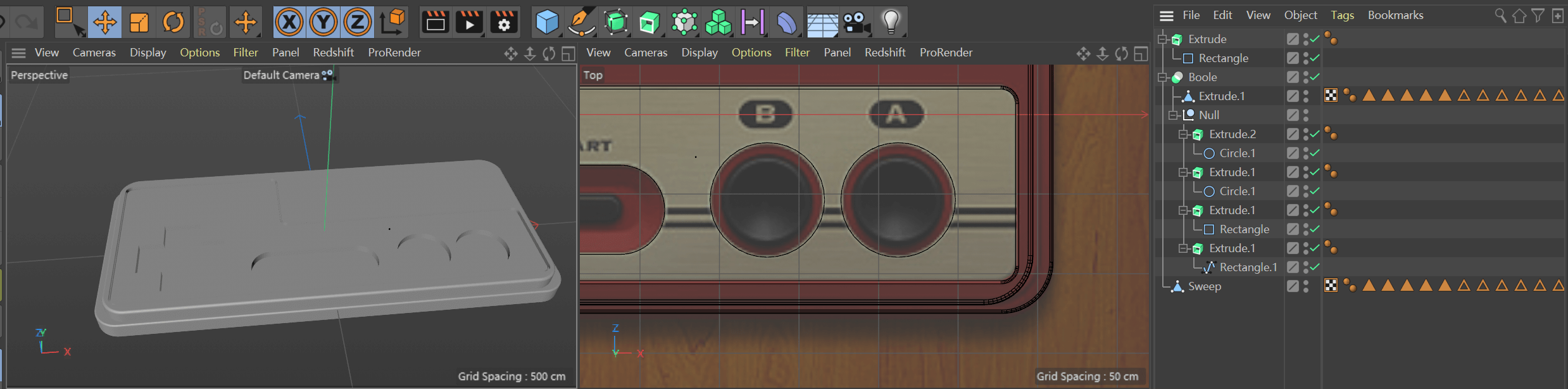Add a Light object

tap(891, 22)
